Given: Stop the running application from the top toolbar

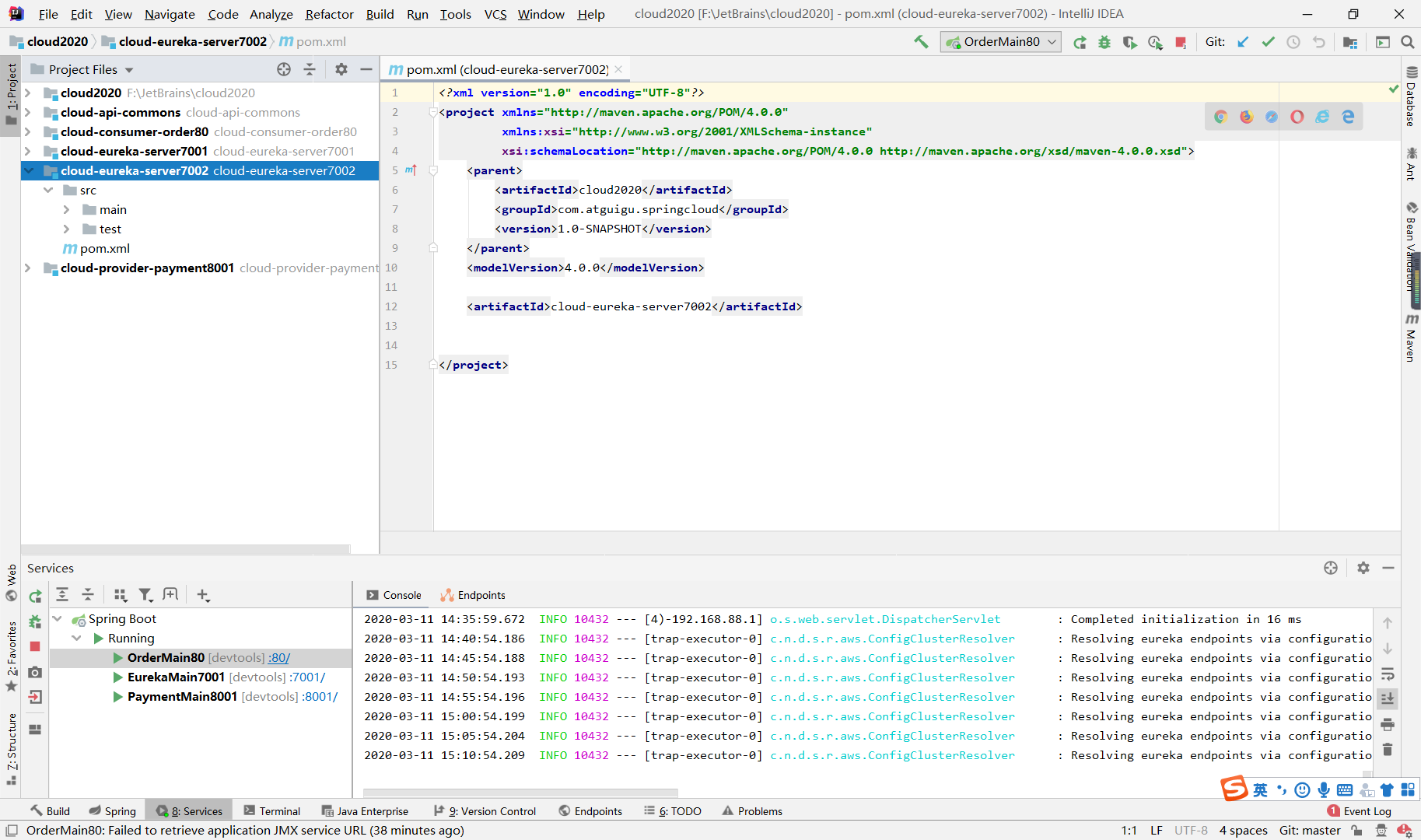Looking at the screenshot, I should (x=1181, y=42).
